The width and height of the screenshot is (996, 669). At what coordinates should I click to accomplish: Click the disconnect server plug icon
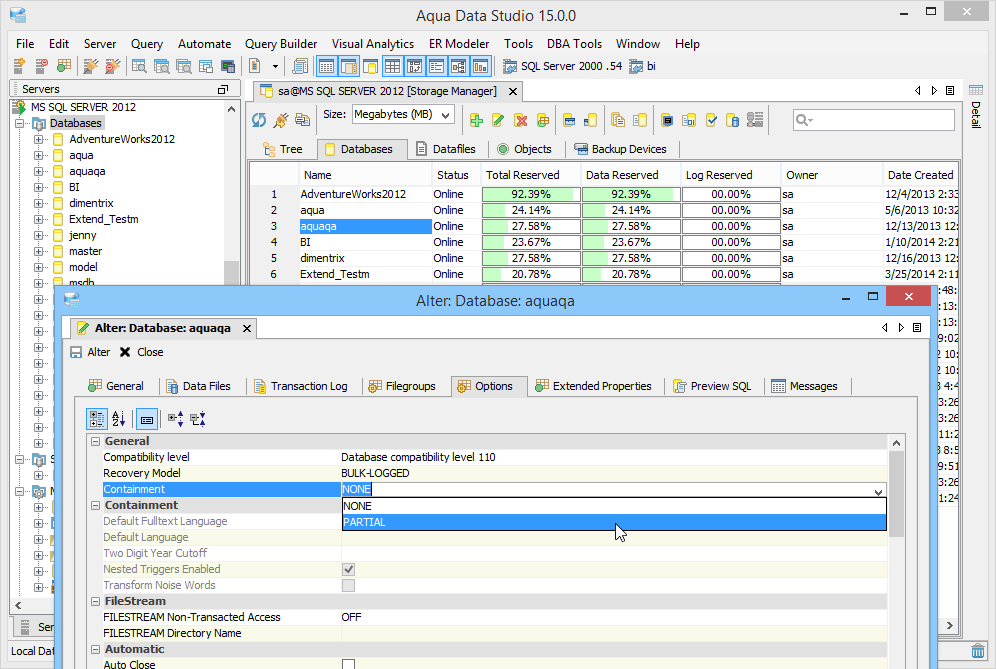pos(112,66)
